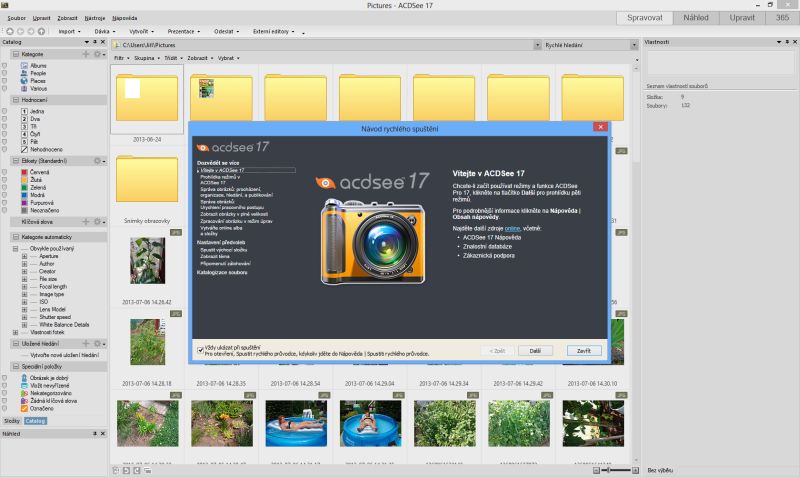
Task: Switch to the 365 mode tab
Action: click(782, 17)
